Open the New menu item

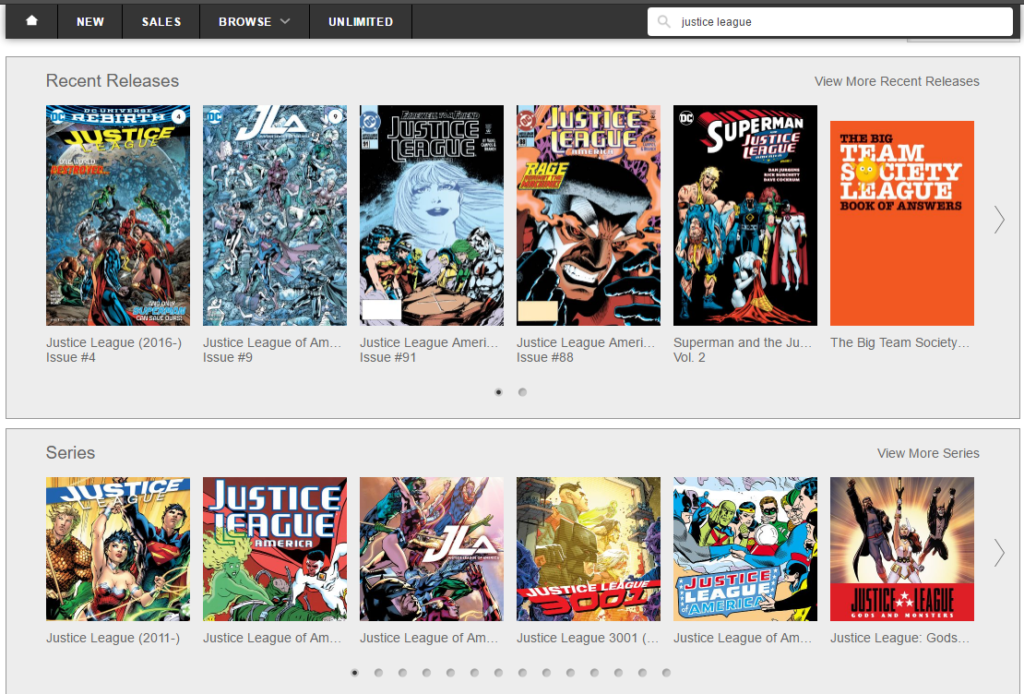click(90, 21)
